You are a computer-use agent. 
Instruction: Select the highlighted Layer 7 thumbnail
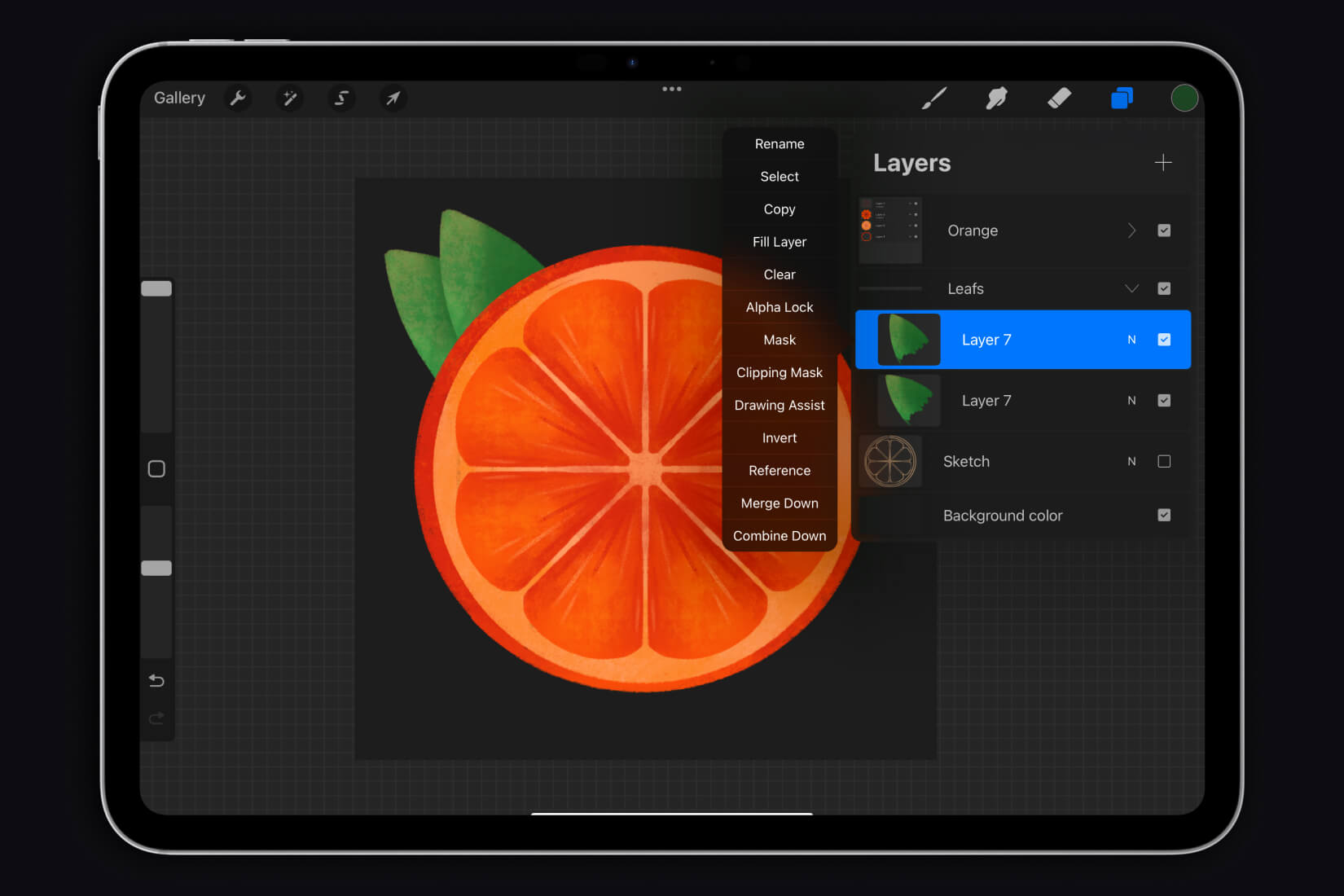pos(909,340)
